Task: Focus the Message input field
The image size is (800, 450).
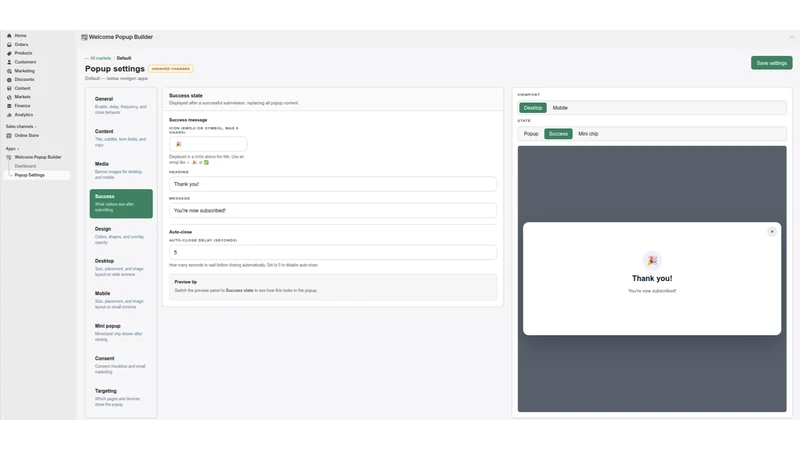Action: (x=333, y=210)
